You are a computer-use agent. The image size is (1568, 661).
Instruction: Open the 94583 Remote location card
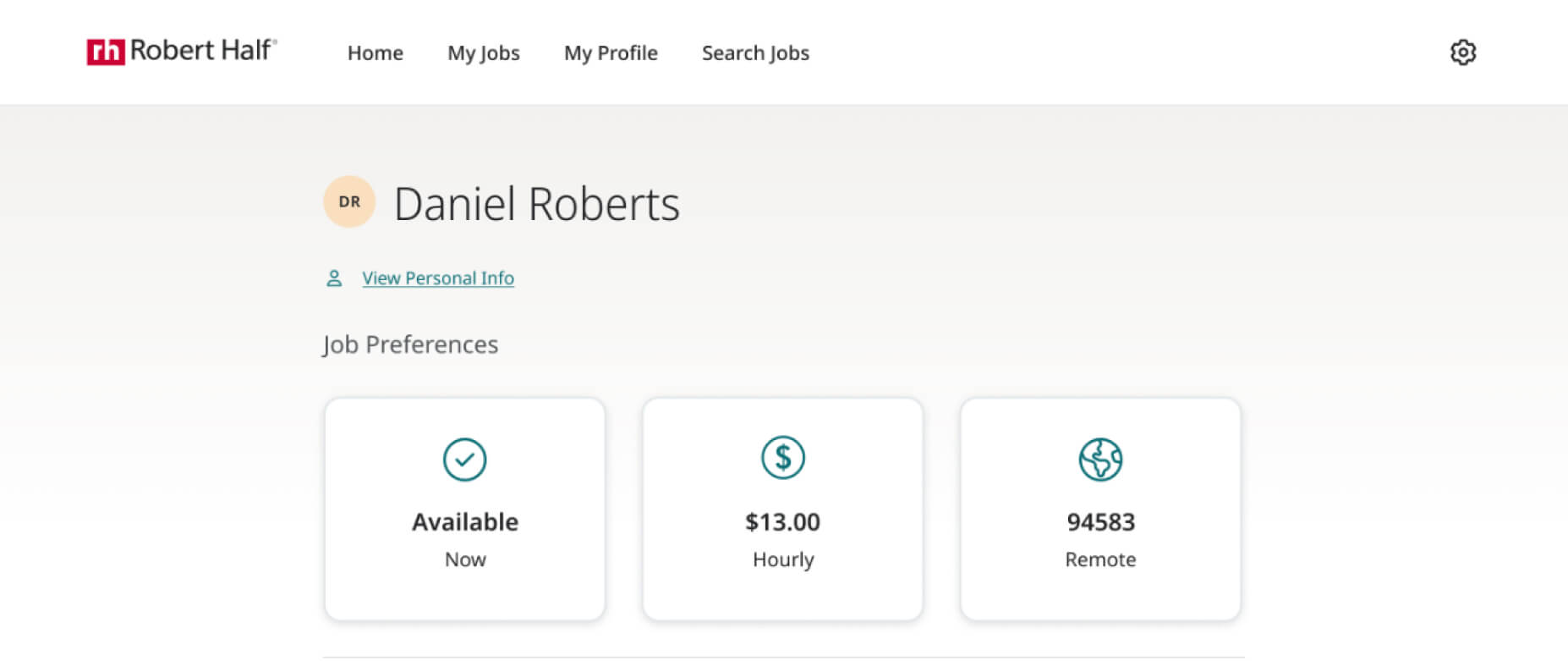point(1100,510)
